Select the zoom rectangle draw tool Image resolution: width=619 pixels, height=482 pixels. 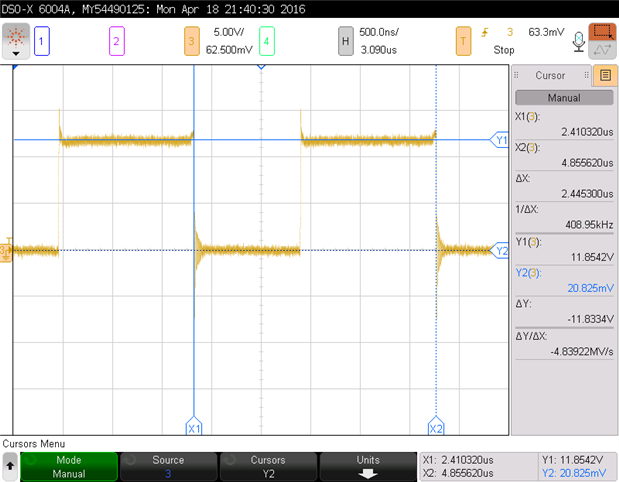coord(602,32)
